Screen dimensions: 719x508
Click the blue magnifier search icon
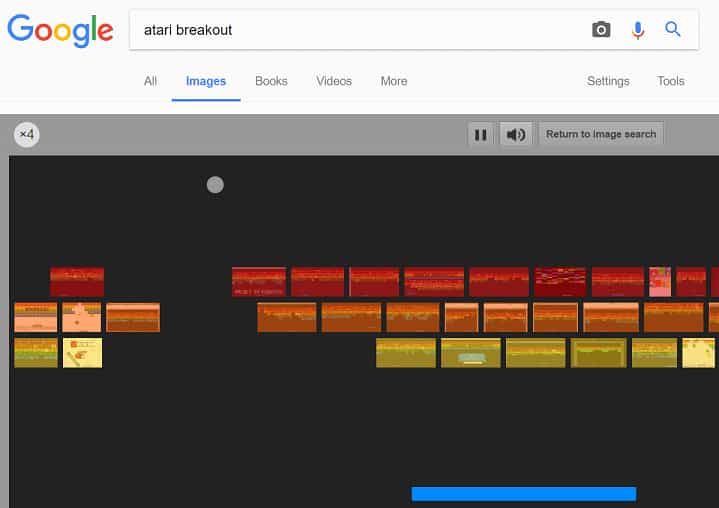pyautogui.click(x=673, y=29)
